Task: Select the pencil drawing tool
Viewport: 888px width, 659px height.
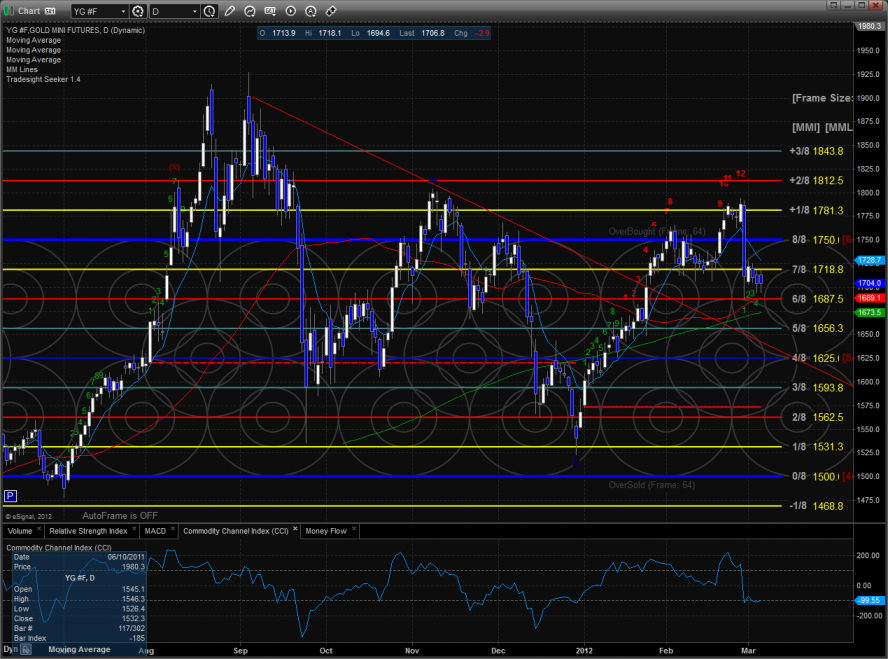Action: tap(231, 11)
